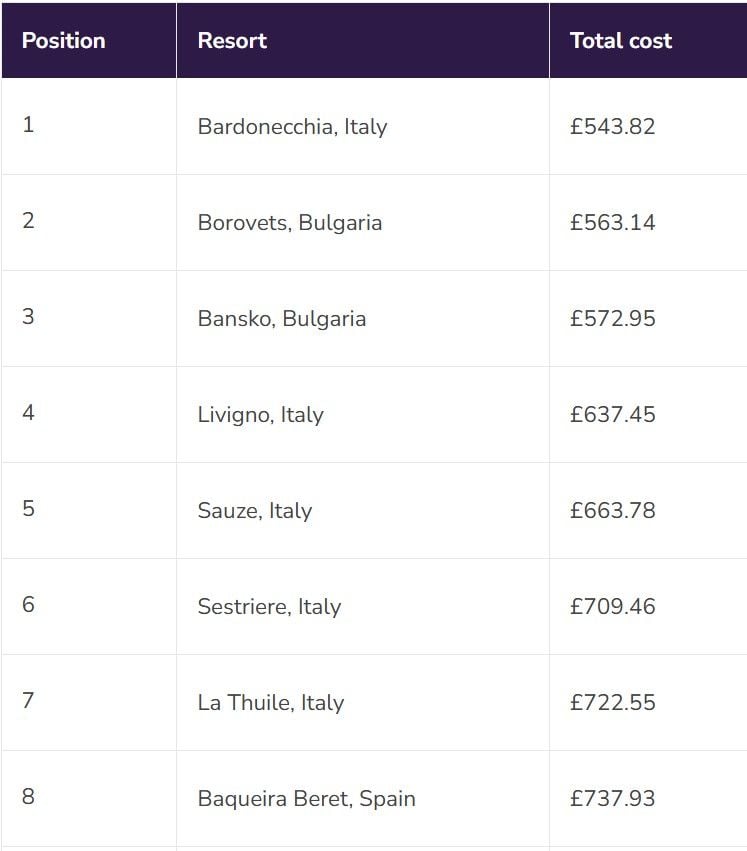Select the Borovets, Bulgaria resort cell

coord(363,223)
